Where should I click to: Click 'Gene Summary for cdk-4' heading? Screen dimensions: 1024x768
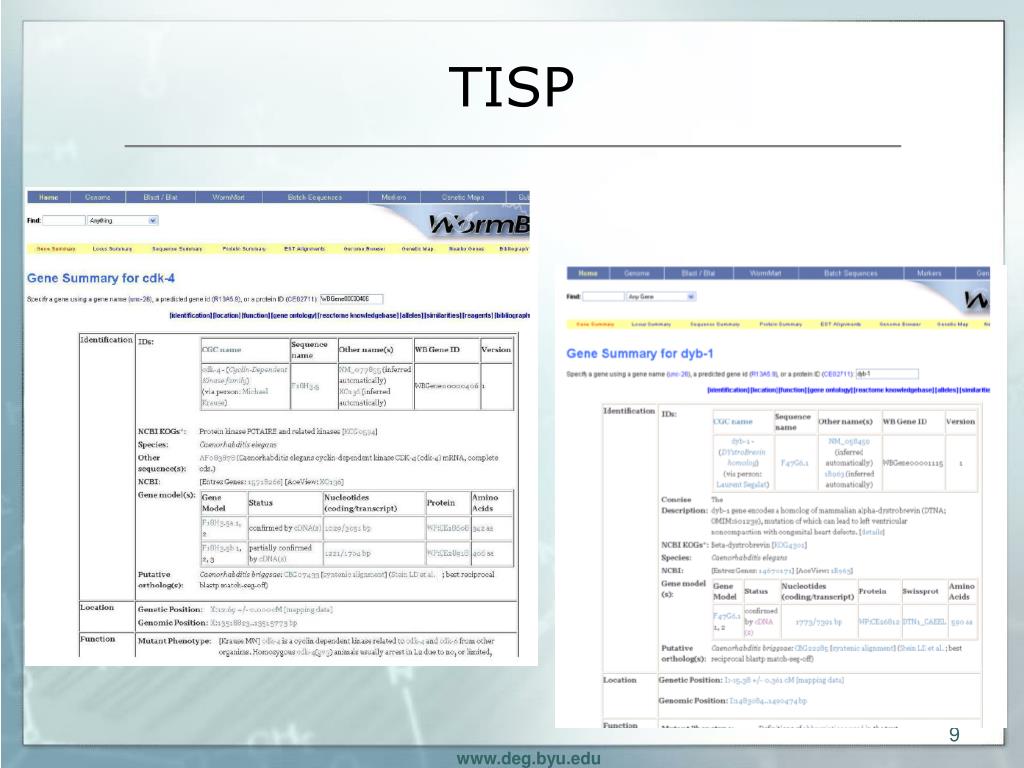tap(101, 278)
